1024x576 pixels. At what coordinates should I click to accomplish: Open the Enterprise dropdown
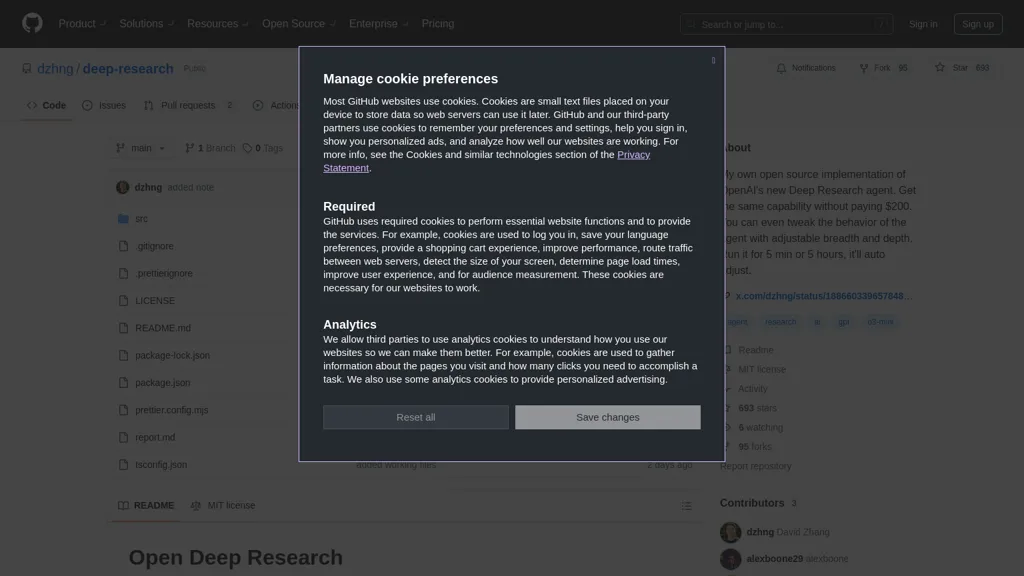tap(378, 24)
